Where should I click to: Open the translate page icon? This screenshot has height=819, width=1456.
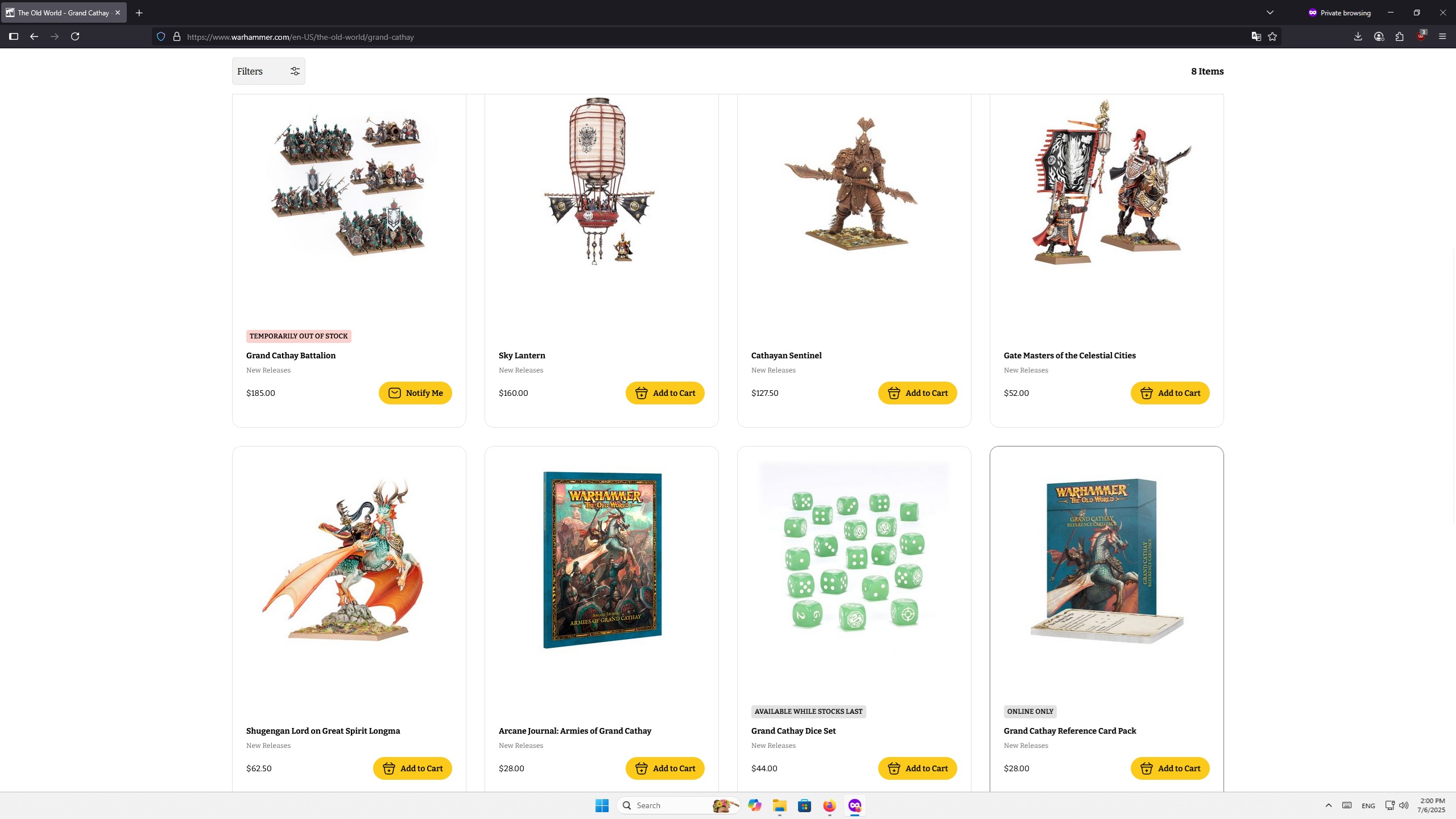point(1256,36)
